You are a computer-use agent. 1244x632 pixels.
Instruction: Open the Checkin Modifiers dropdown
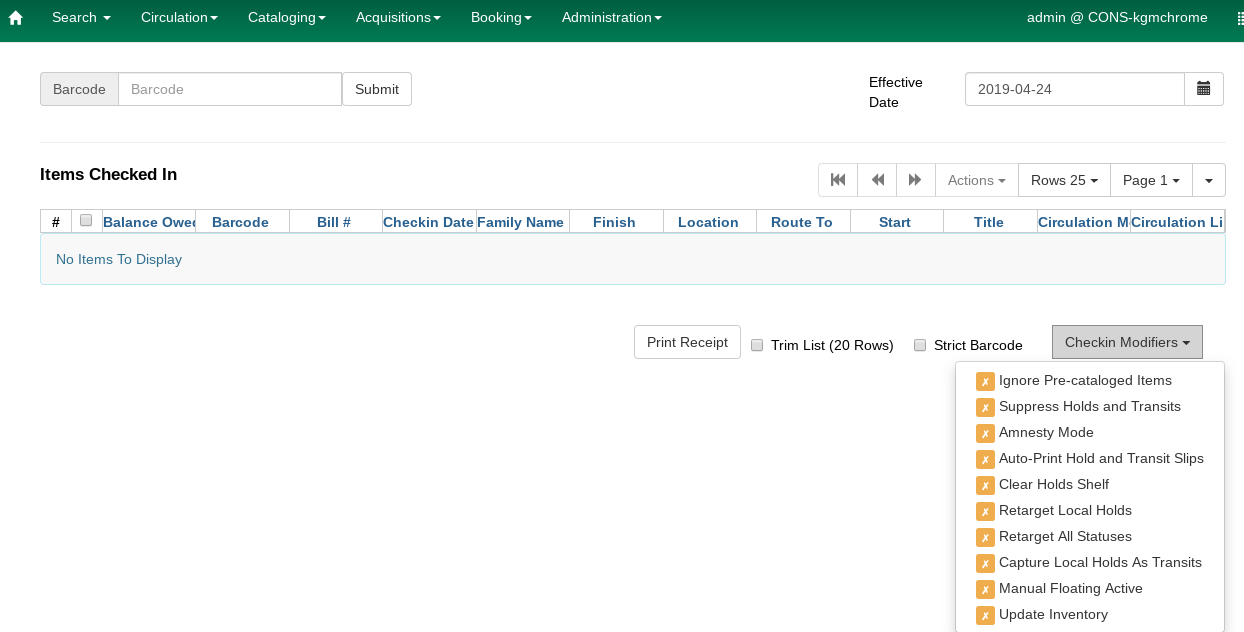point(1127,342)
